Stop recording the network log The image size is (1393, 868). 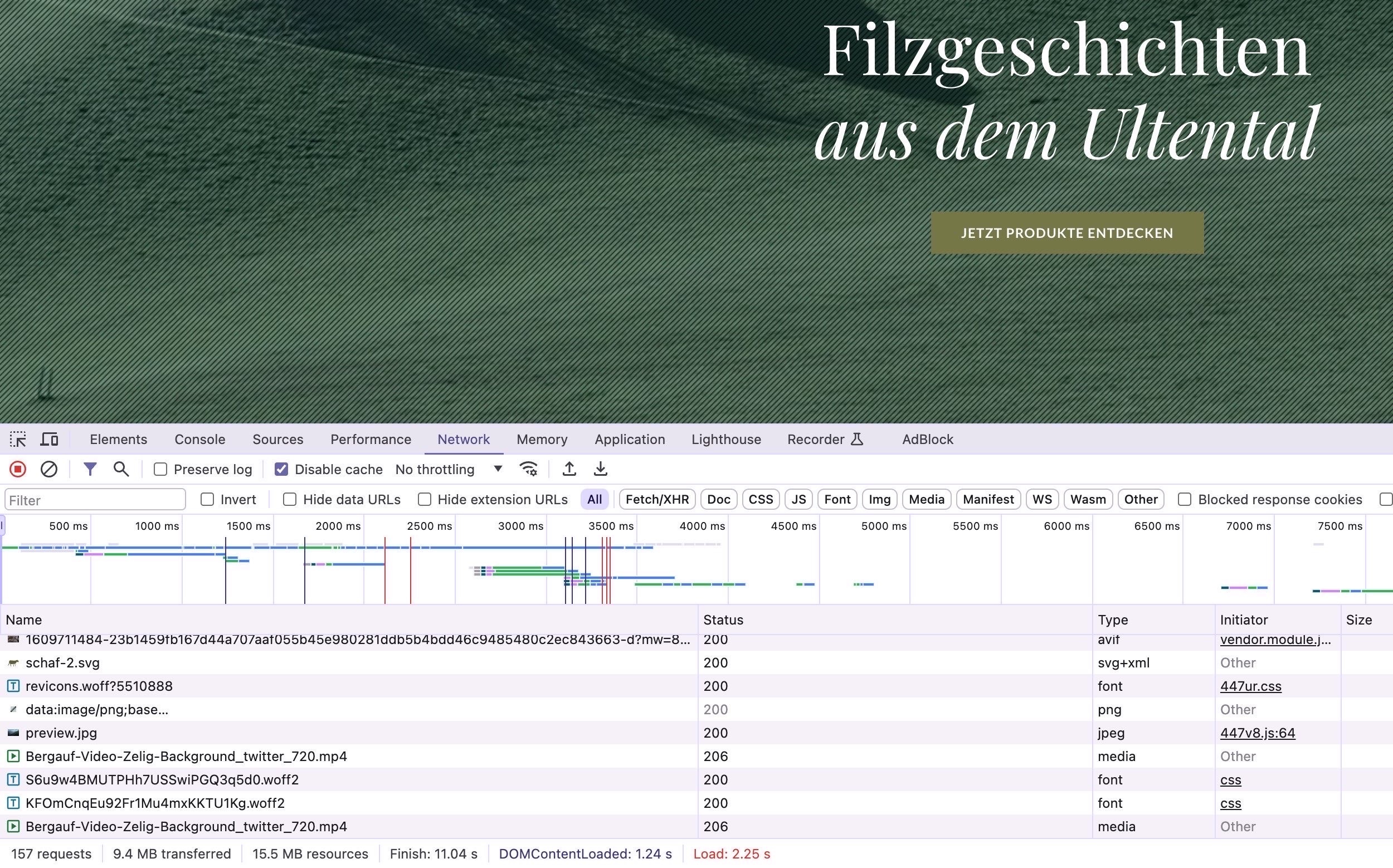18,470
